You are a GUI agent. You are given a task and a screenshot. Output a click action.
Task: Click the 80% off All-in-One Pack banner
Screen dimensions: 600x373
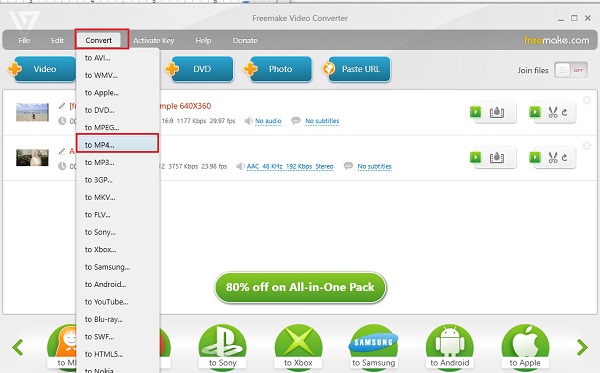(300, 287)
